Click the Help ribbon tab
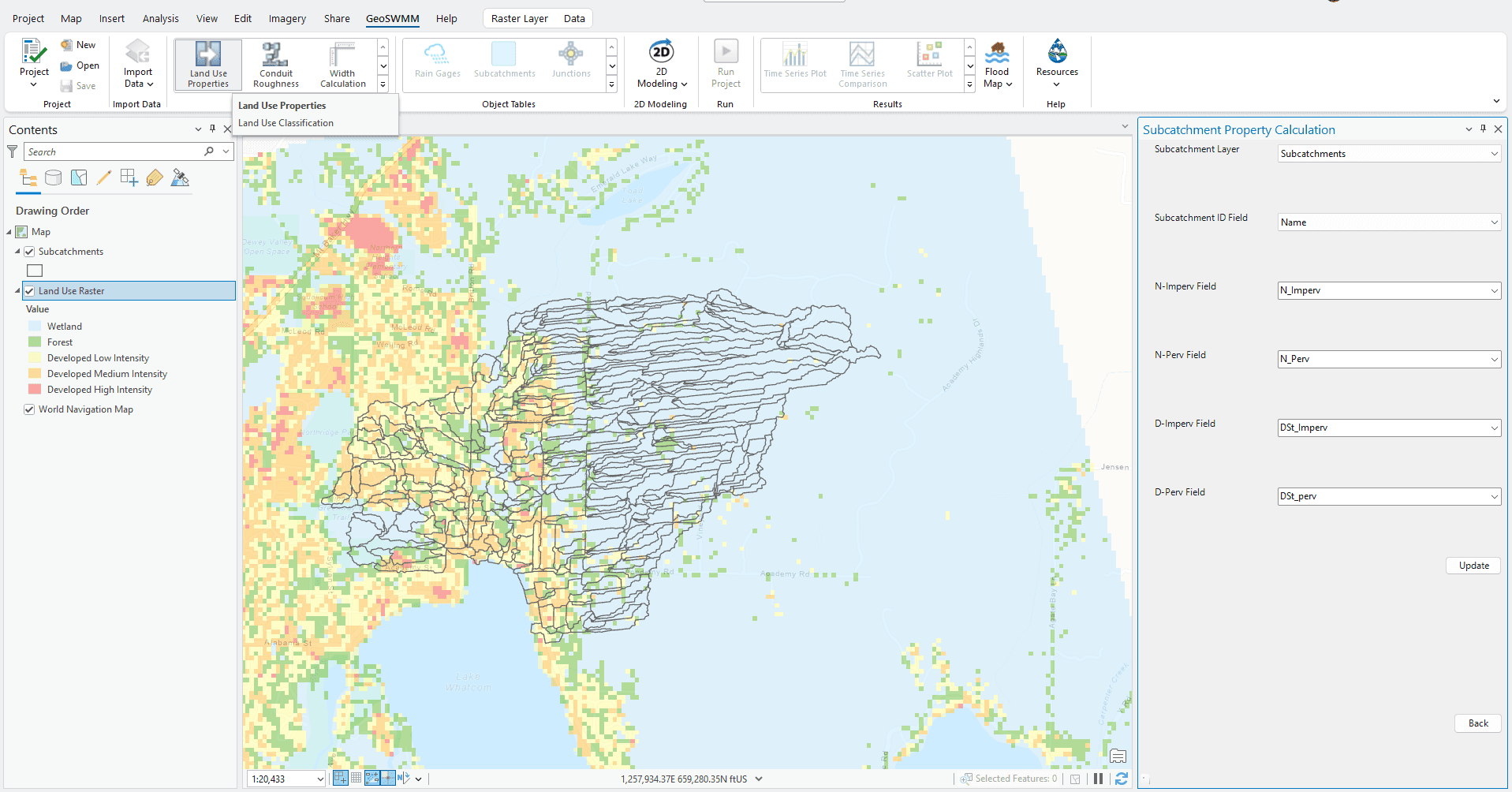Image resolution: width=1512 pixels, height=792 pixels. click(x=446, y=18)
